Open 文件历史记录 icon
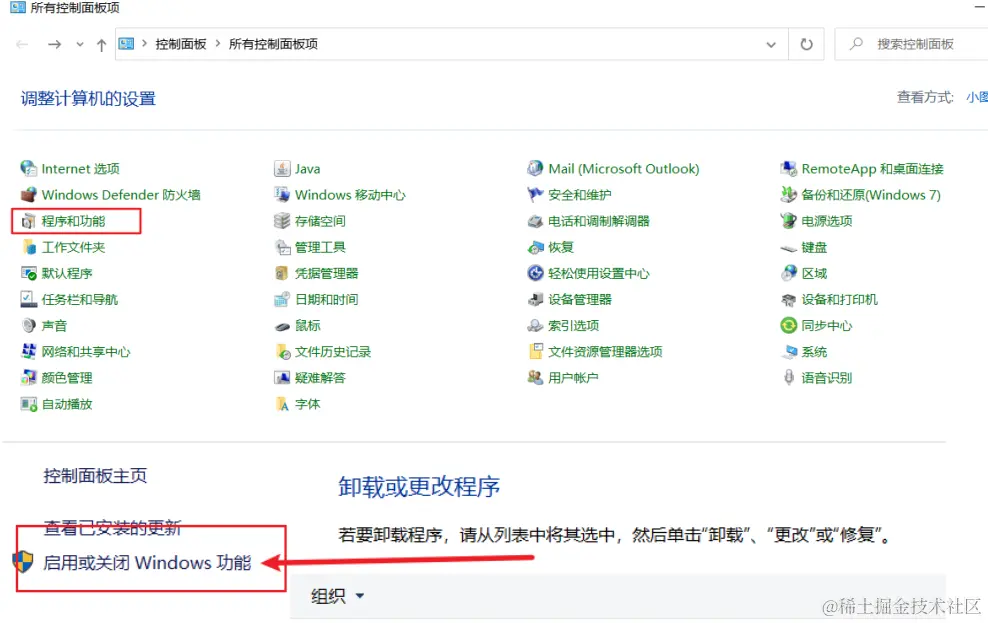Screen dimensions: 988x623 [282, 352]
